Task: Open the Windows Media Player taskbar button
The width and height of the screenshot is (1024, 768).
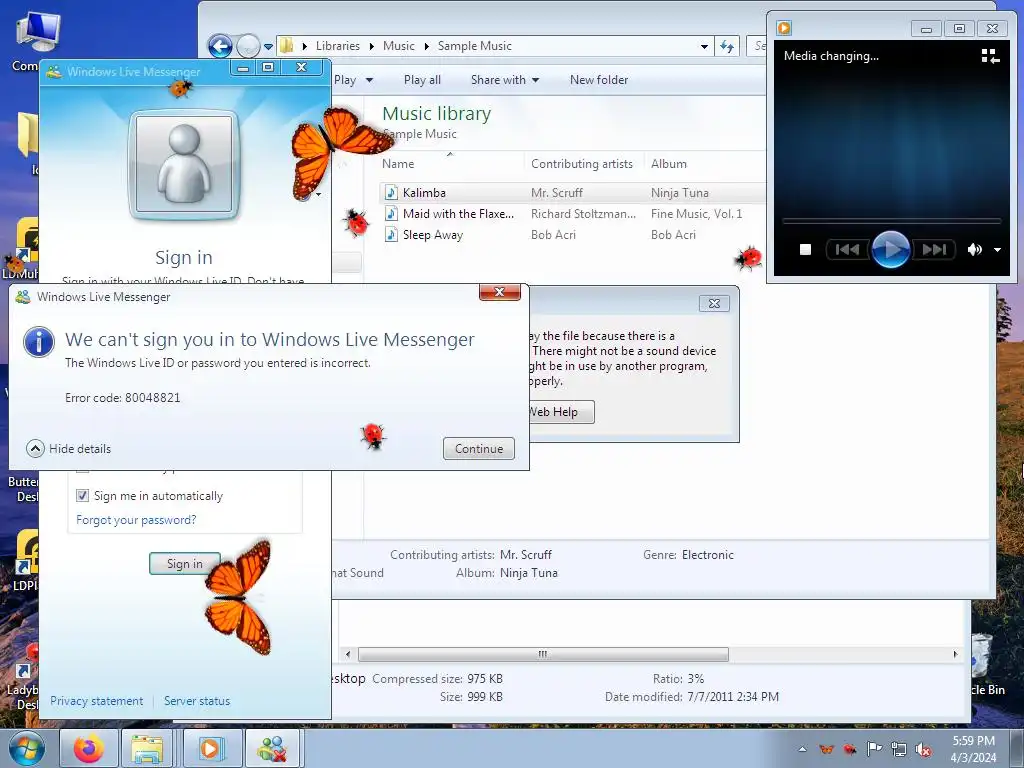Action: tap(210, 748)
